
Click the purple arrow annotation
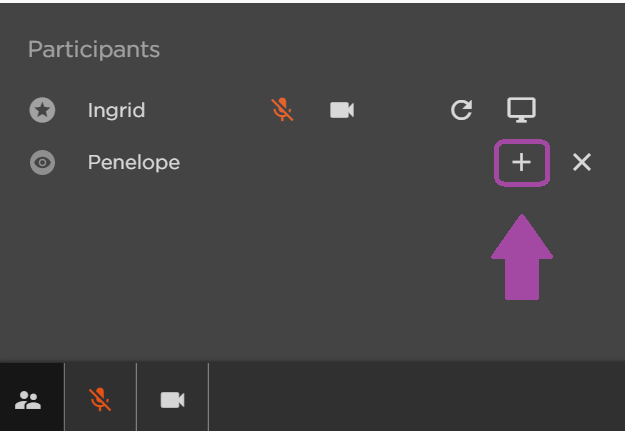click(x=522, y=257)
